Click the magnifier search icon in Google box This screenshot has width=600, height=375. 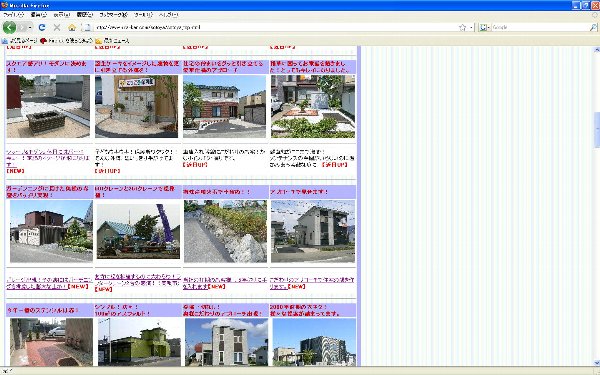point(593,27)
